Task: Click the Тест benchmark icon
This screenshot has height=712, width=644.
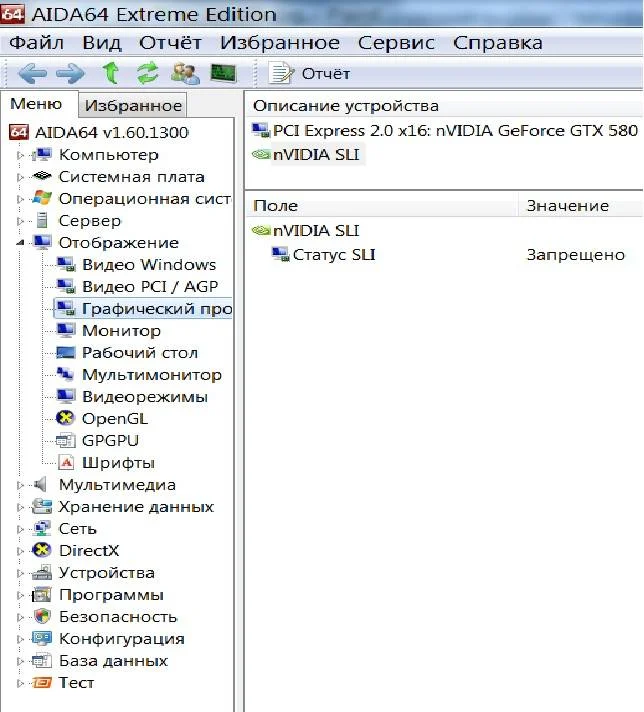Action: click(42, 682)
